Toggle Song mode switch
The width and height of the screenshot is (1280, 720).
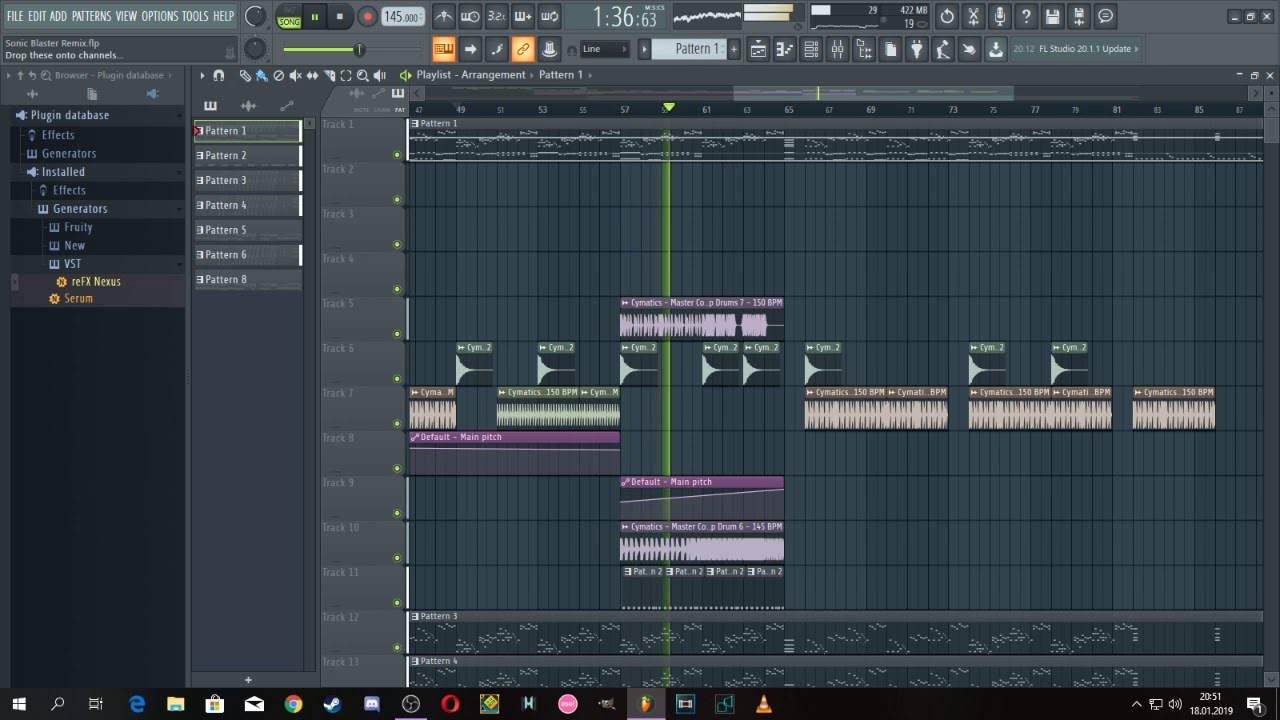[x=289, y=17]
